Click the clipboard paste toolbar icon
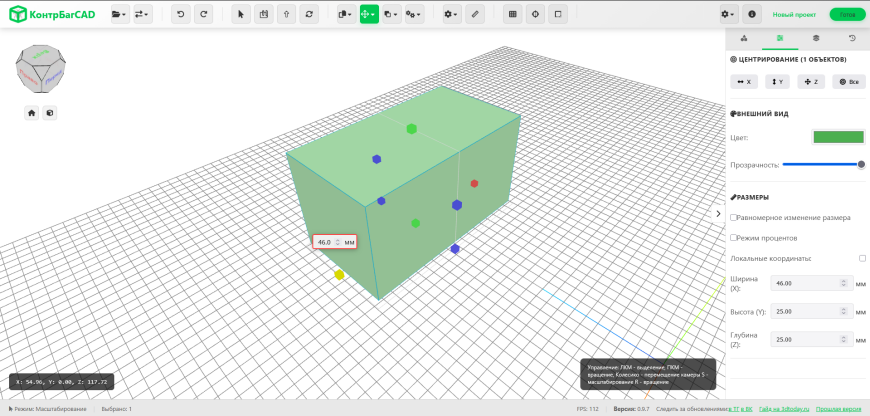The image size is (870, 416). click(264, 14)
